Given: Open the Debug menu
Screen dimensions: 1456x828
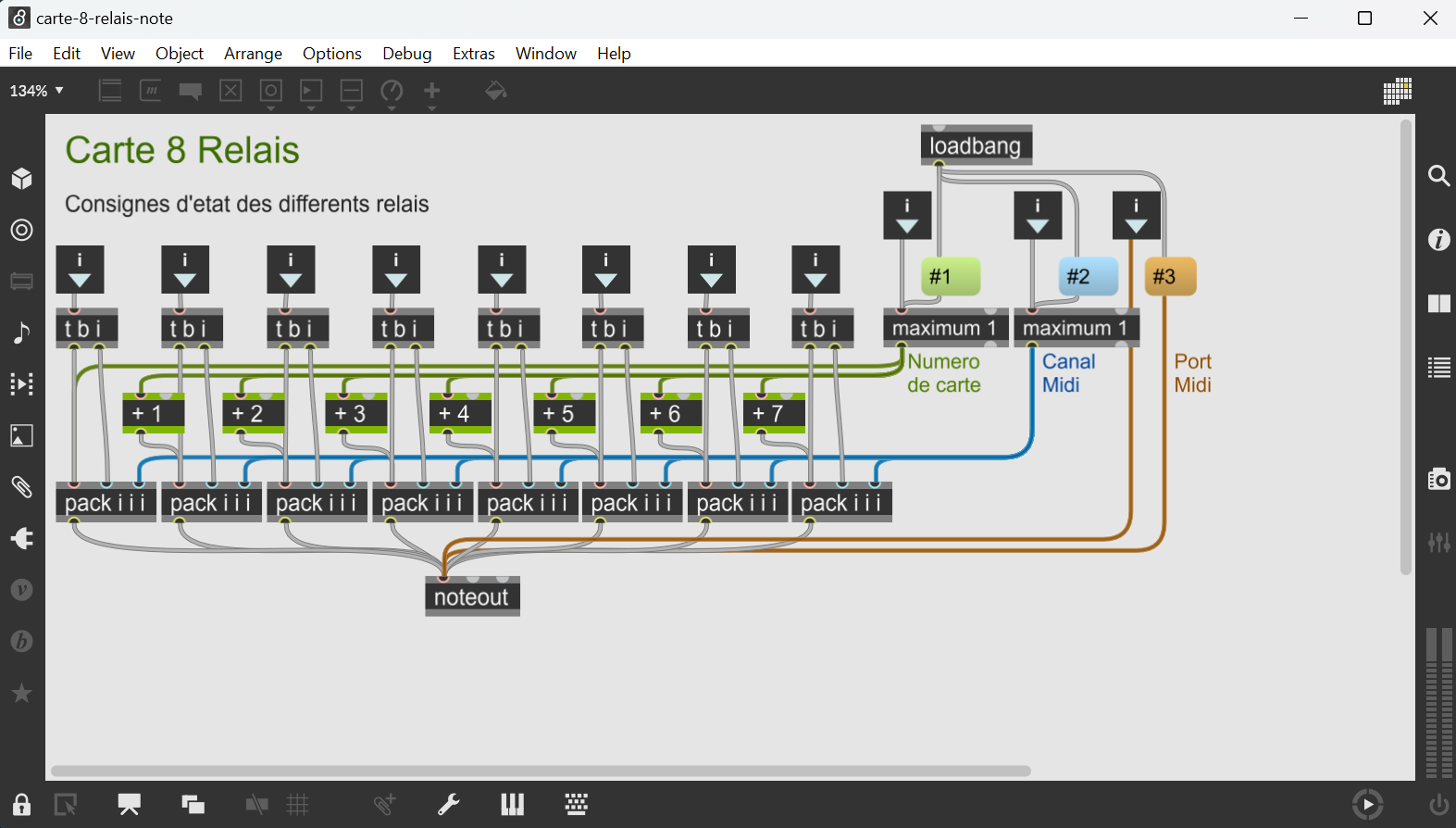Looking at the screenshot, I should pos(407,54).
